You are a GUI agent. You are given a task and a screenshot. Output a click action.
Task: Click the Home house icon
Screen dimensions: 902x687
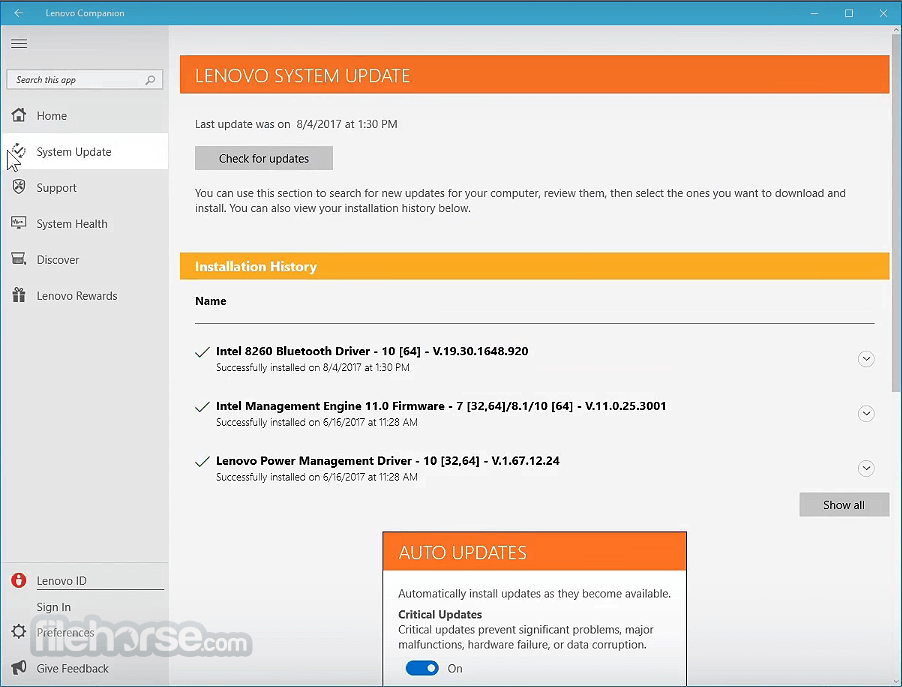pos(19,115)
